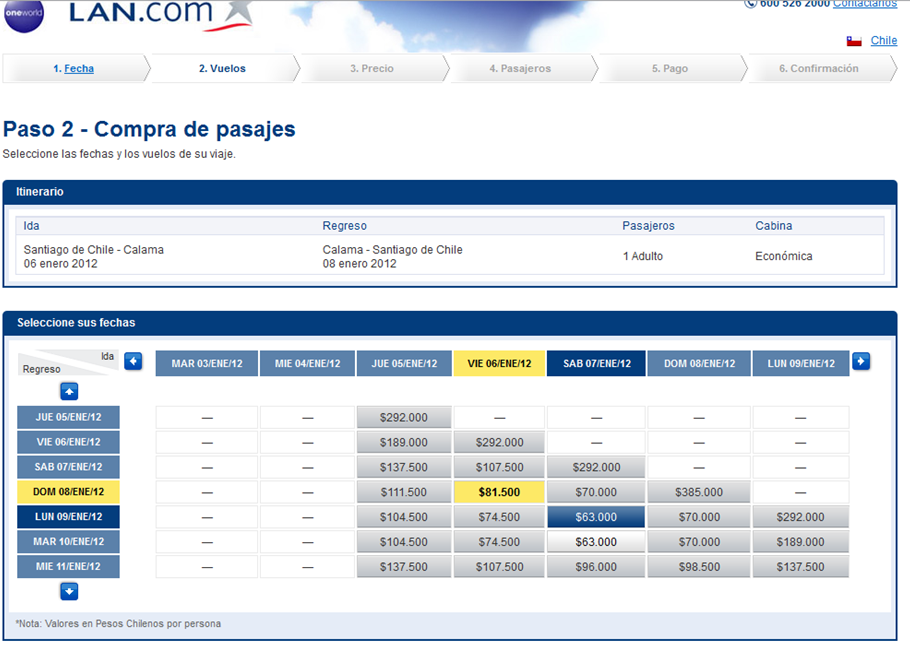The height and width of the screenshot is (657, 910).
Task: Show earlier return dates with up arrow
Action: [x=69, y=391]
